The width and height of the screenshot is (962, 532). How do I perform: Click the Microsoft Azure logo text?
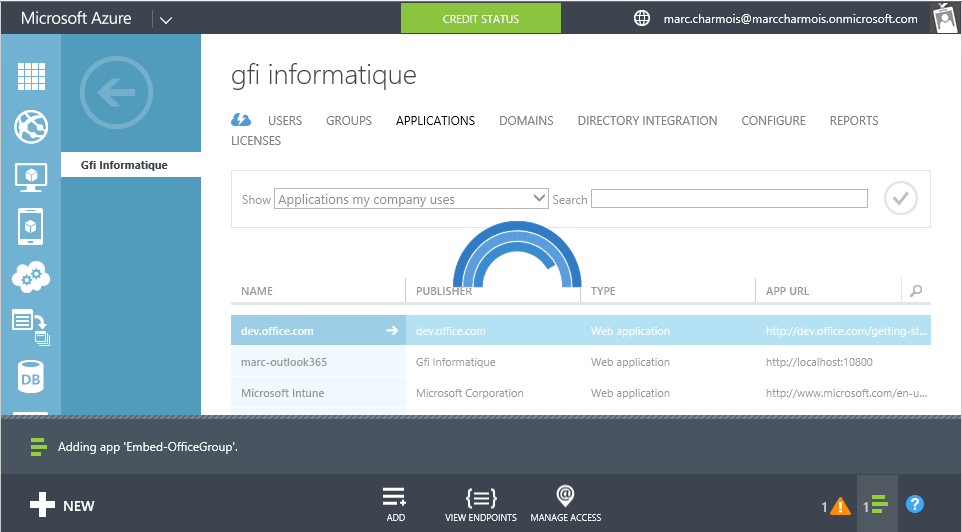76,18
